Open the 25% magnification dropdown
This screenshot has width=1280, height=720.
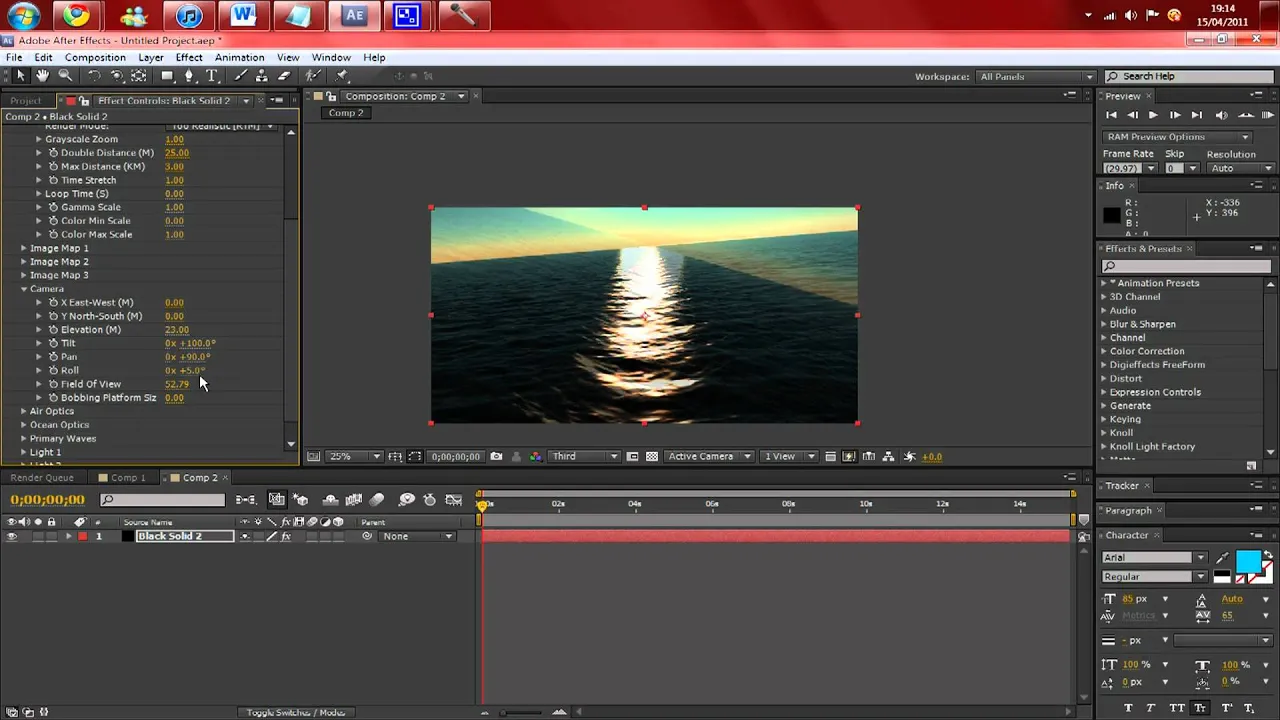click(x=356, y=457)
